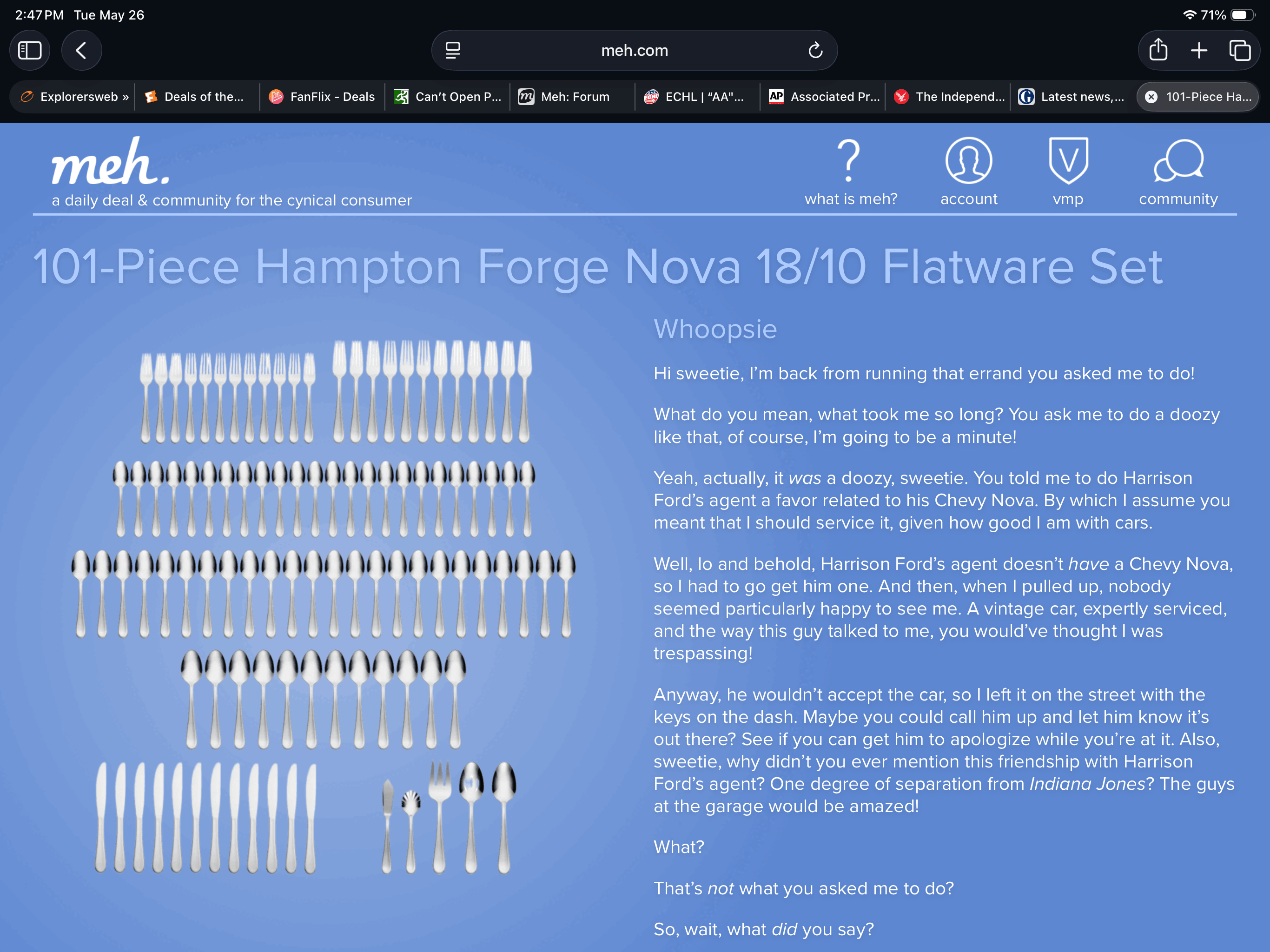
Task: Switch to the Meh: Forum tab
Action: pyautogui.click(x=572, y=97)
